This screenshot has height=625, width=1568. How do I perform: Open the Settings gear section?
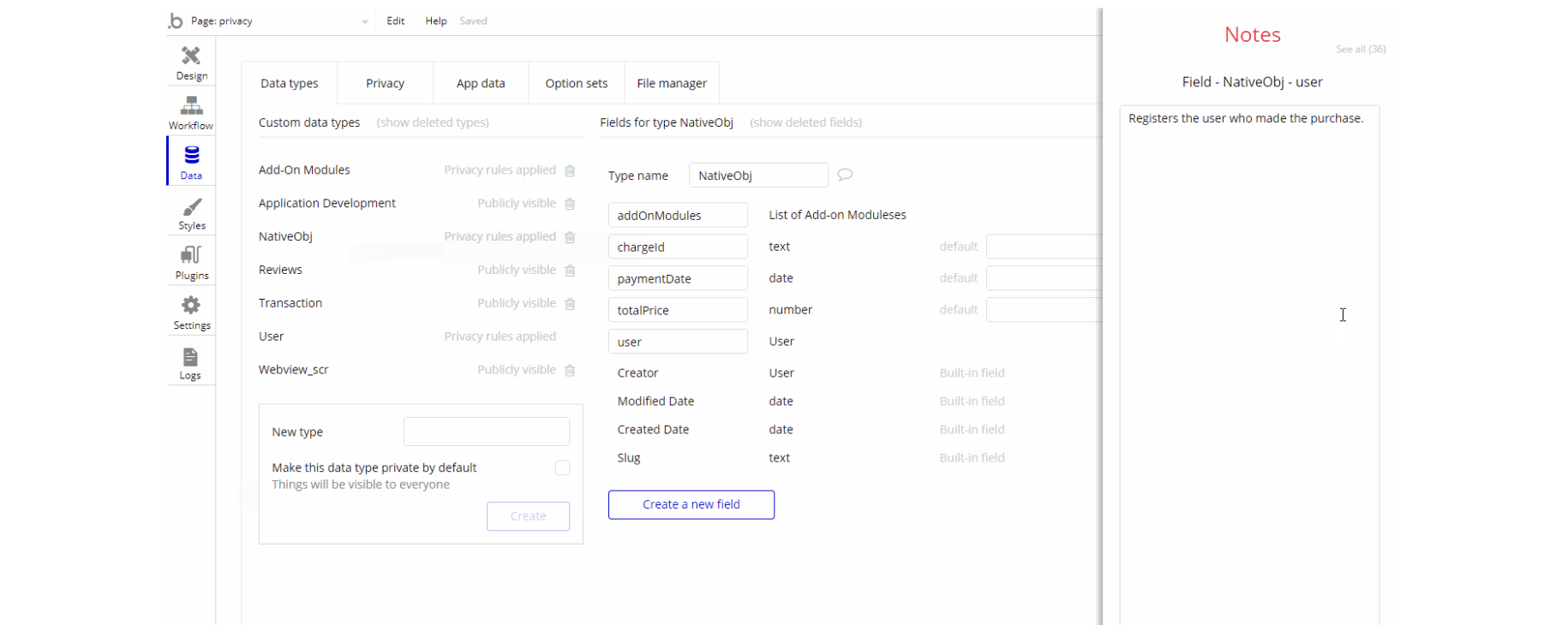tap(191, 312)
